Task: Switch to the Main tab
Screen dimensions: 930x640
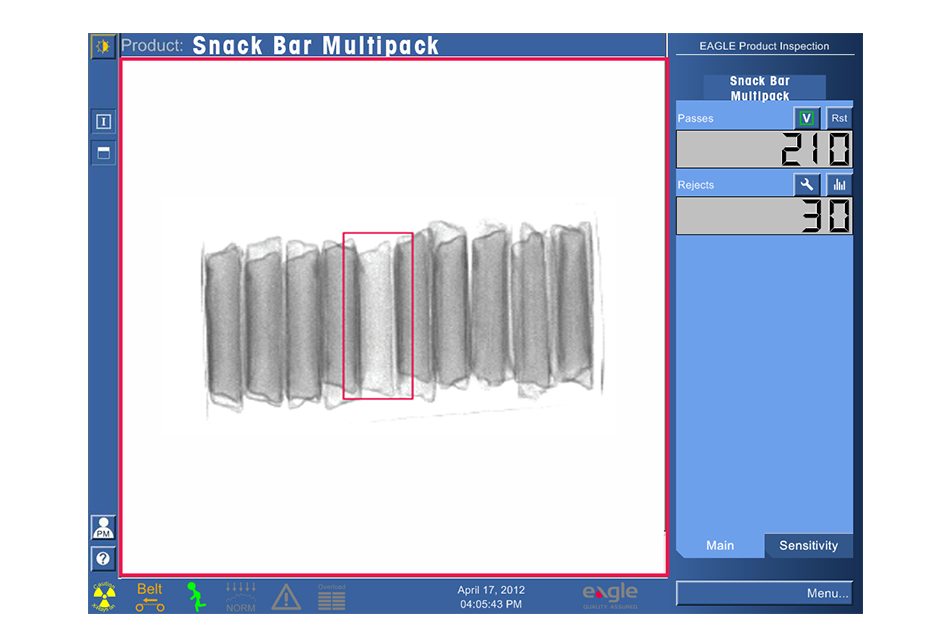Action: (720, 546)
